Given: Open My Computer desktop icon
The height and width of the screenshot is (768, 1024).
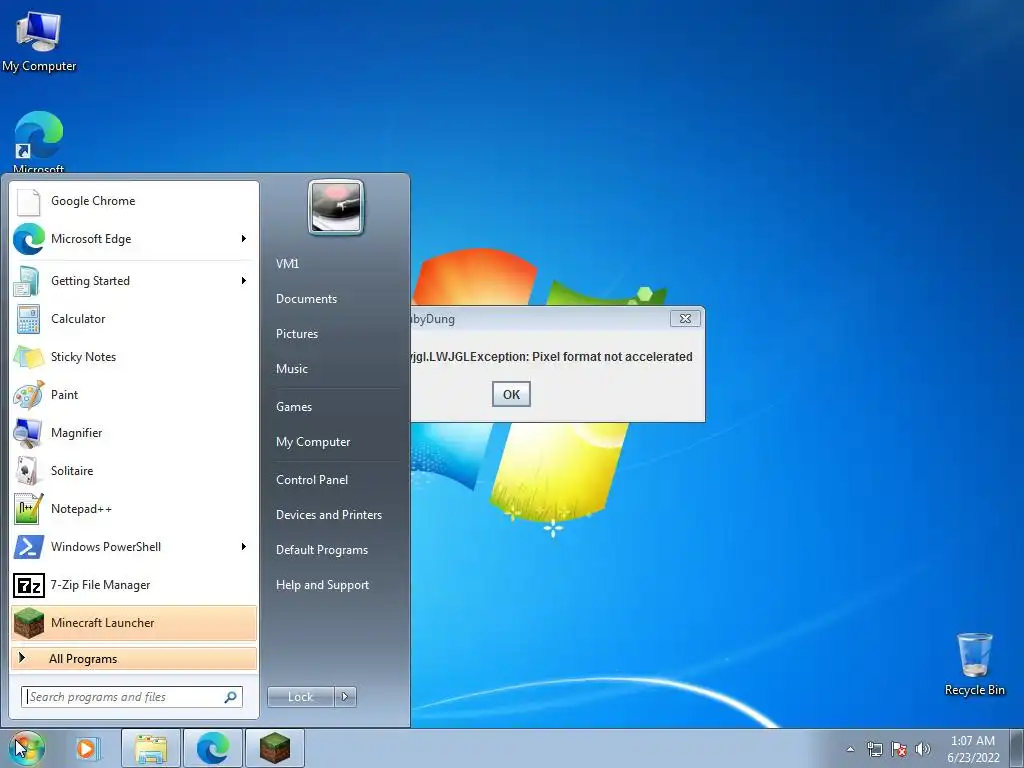Looking at the screenshot, I should click(x=39, y=42).
